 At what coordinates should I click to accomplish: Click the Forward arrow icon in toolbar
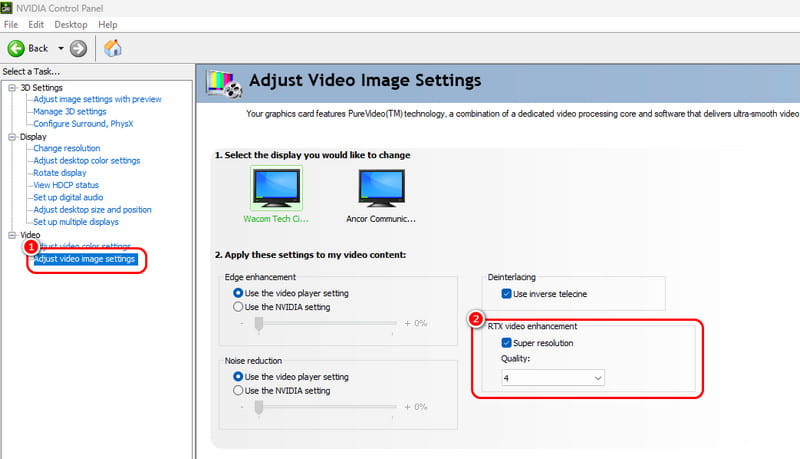78,48
